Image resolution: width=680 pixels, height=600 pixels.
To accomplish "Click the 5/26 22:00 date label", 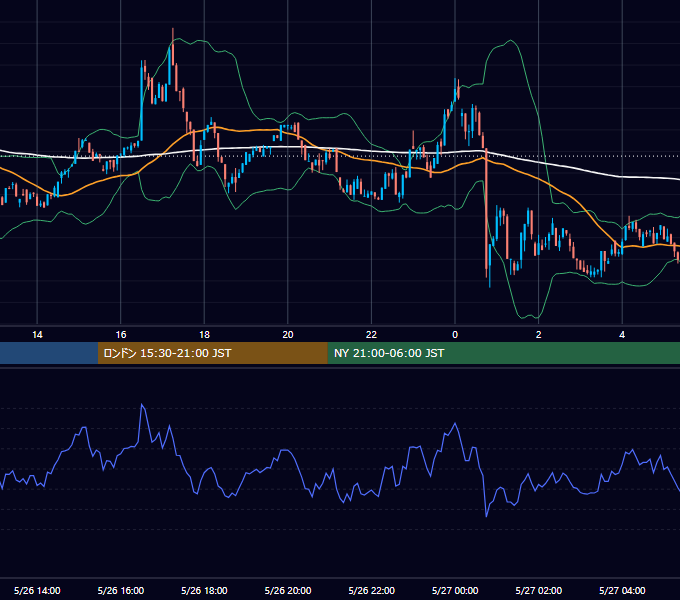I will tap(372, 590).
